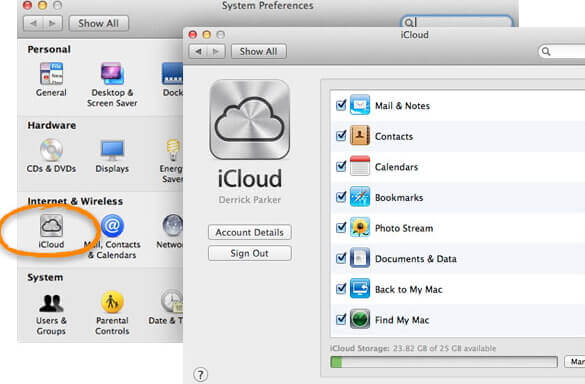Click the Find My Mac radar icon
Screen dimensions: 585x384
[360, 319]
